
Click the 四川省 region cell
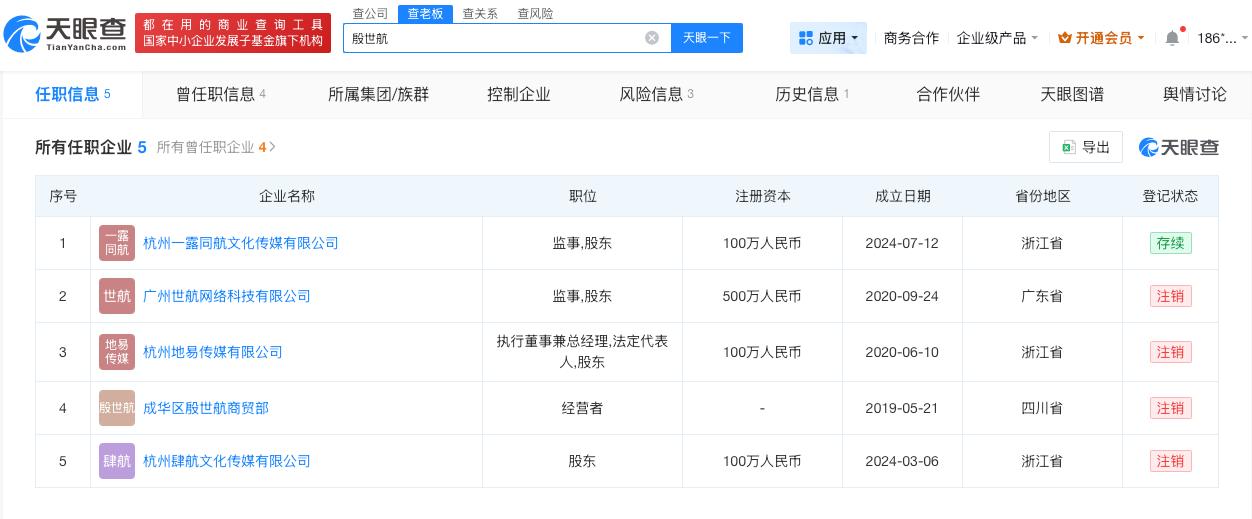point(1042,408)
